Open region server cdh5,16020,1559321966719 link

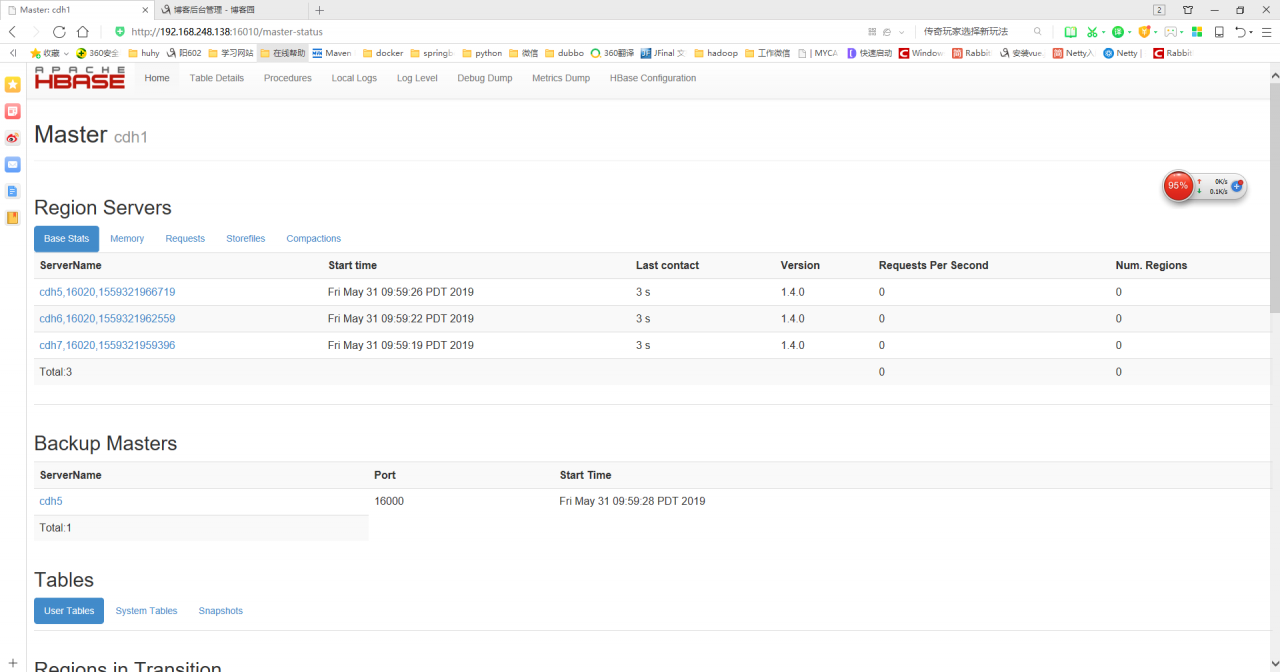click(x=107, y=292)
